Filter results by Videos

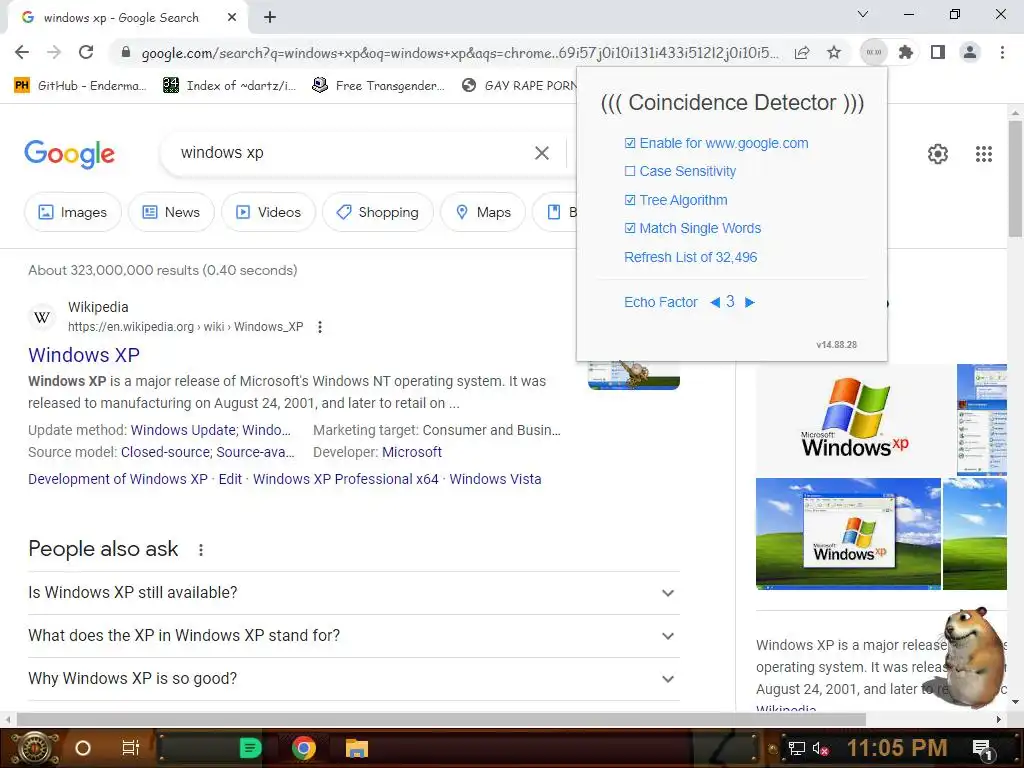[268, 212]
